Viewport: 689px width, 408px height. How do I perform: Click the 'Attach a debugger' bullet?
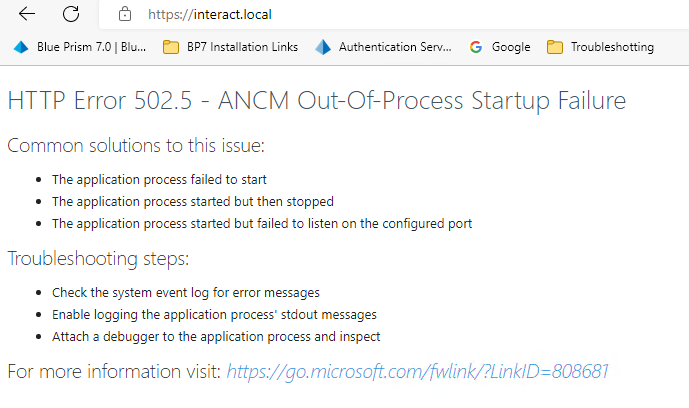pyautogui.click(x=216, y=337)
